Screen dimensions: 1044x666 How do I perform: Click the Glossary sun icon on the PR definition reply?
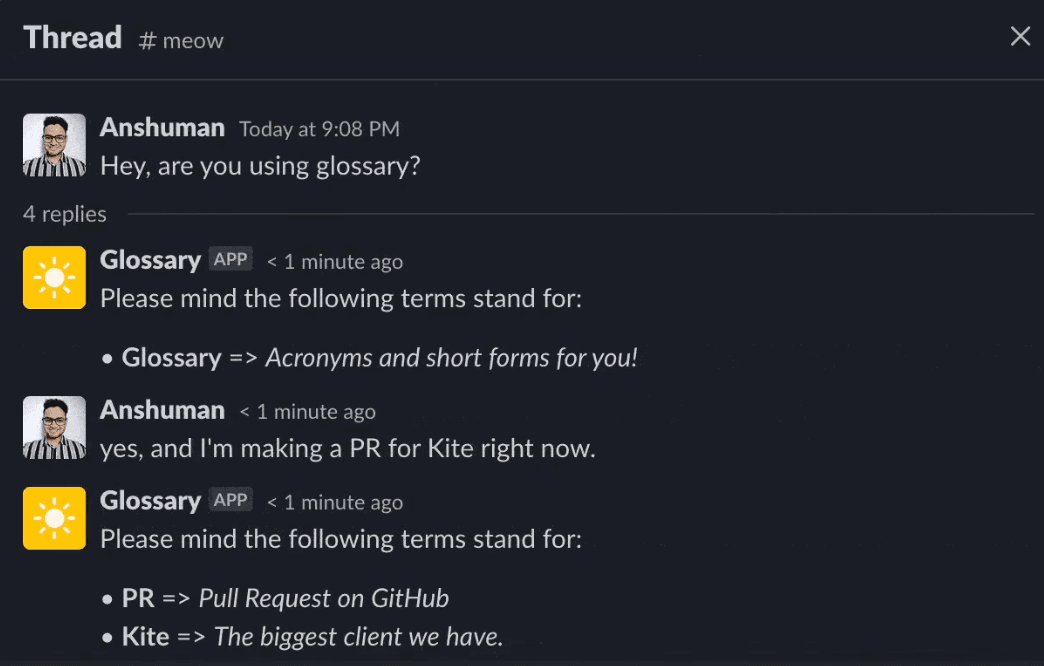[54, 518]
